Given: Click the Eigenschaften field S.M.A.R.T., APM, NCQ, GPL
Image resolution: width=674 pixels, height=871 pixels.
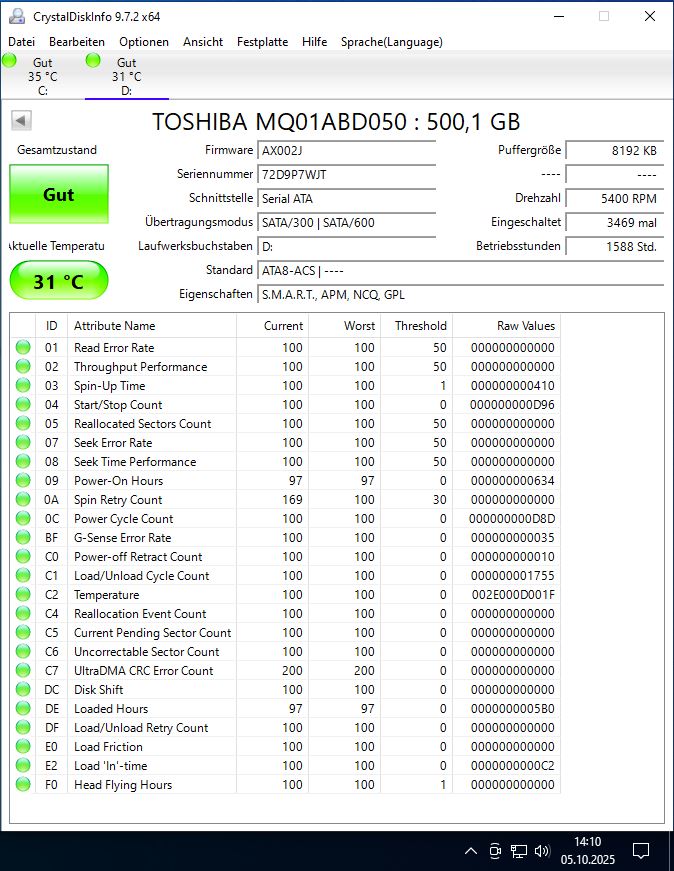Looking at the screenshot, I should pyautogui.click(x=461, y=294).
